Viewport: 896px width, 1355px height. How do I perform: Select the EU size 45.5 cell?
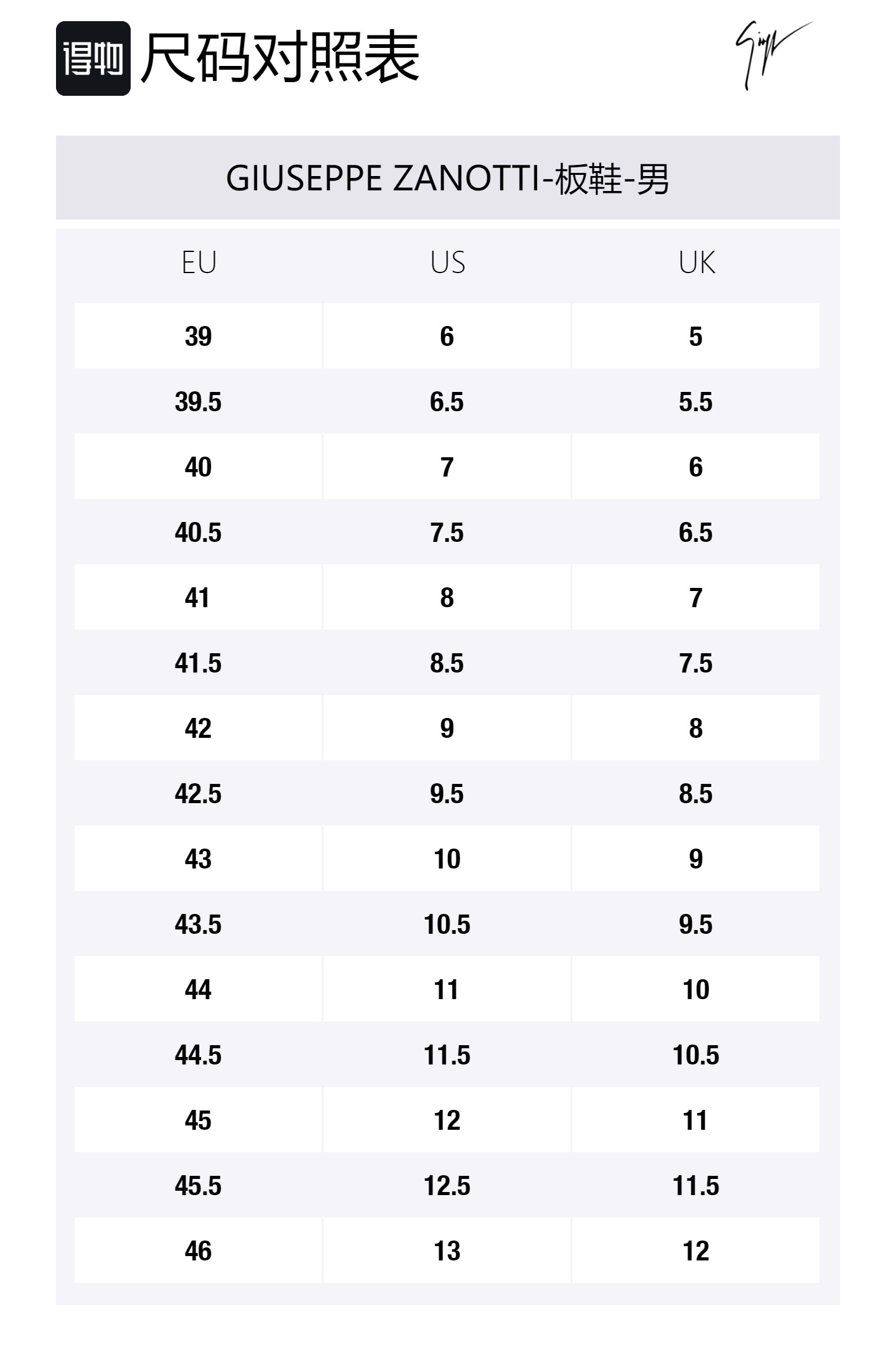tap(198, 1186)
